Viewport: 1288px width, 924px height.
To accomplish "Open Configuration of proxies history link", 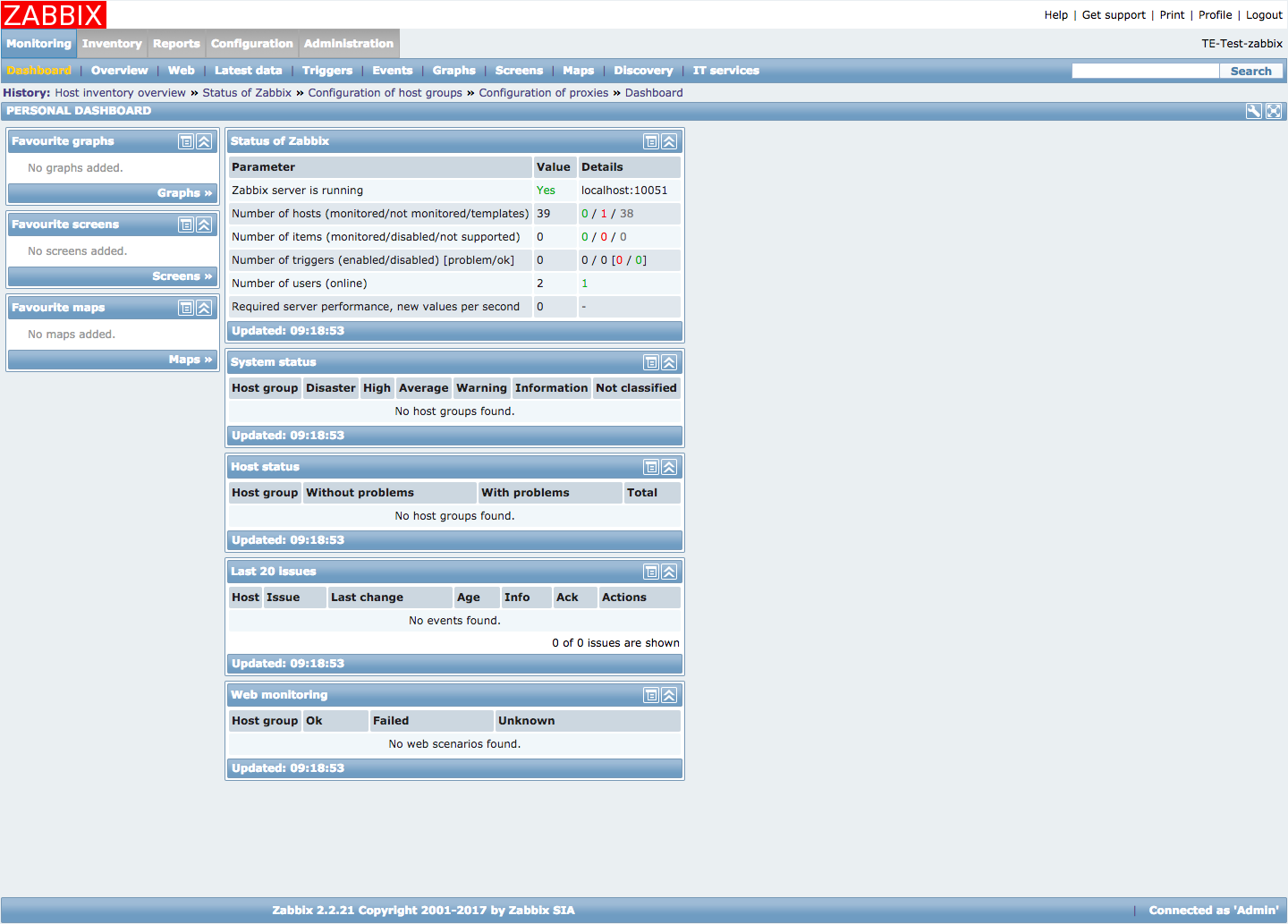I will tap(544, 93).
